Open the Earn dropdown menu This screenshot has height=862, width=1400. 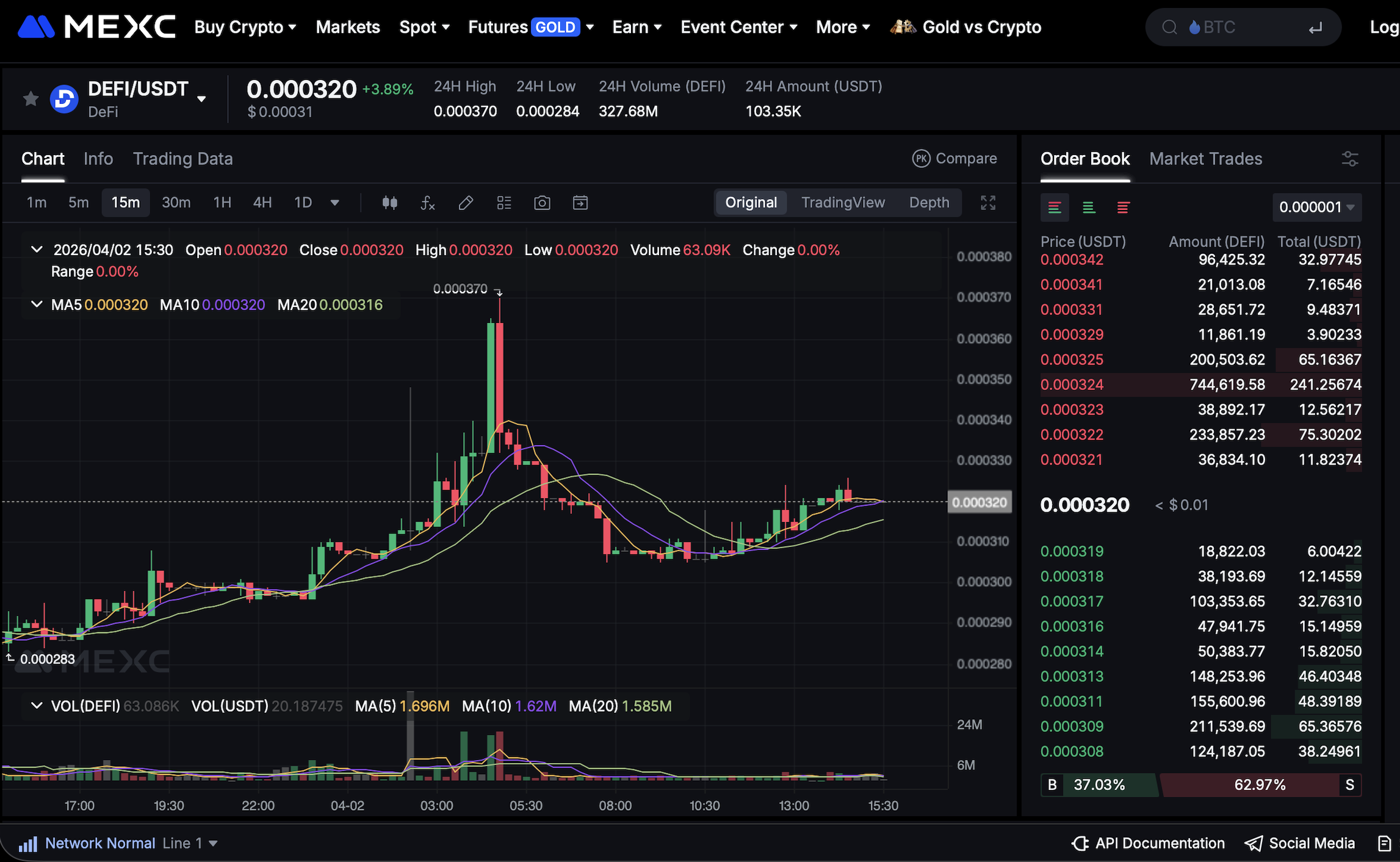point(637,27)
